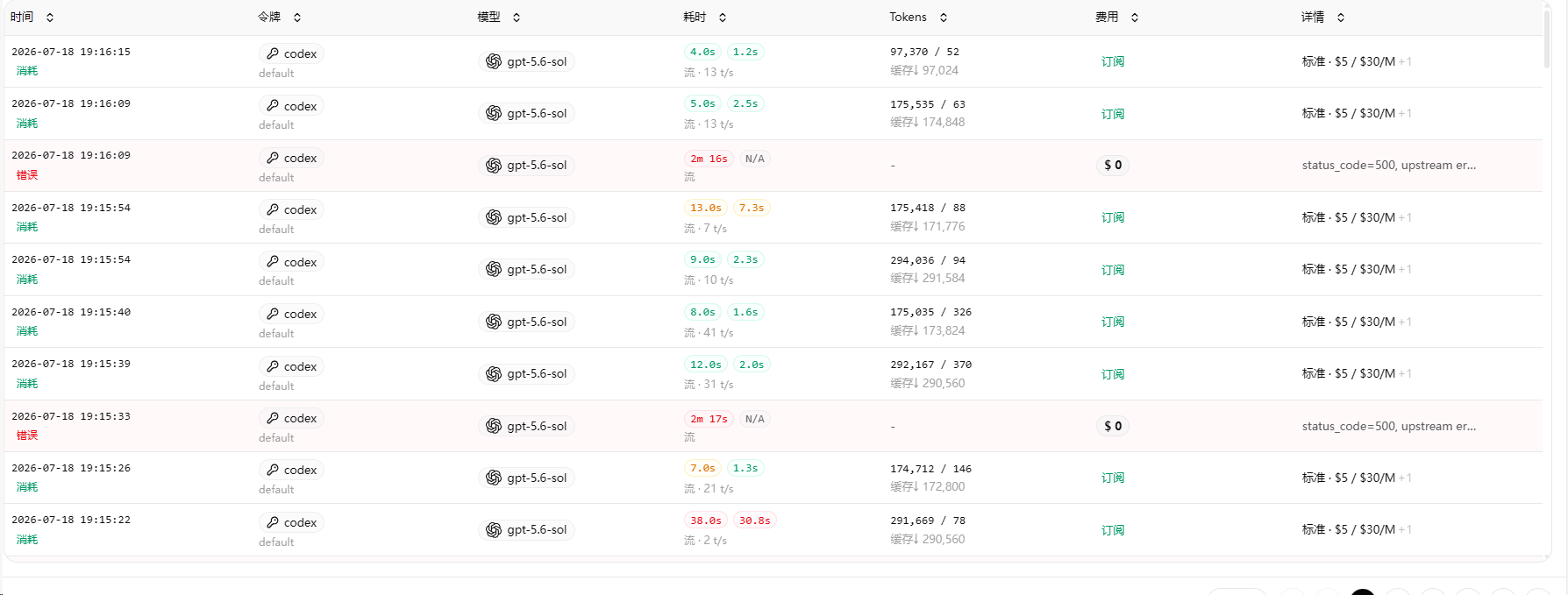This screenshot has width=1568, height=595.
Task: Open the 订阅 link in the 19:16:15 row
Action: coord(1113,61)
